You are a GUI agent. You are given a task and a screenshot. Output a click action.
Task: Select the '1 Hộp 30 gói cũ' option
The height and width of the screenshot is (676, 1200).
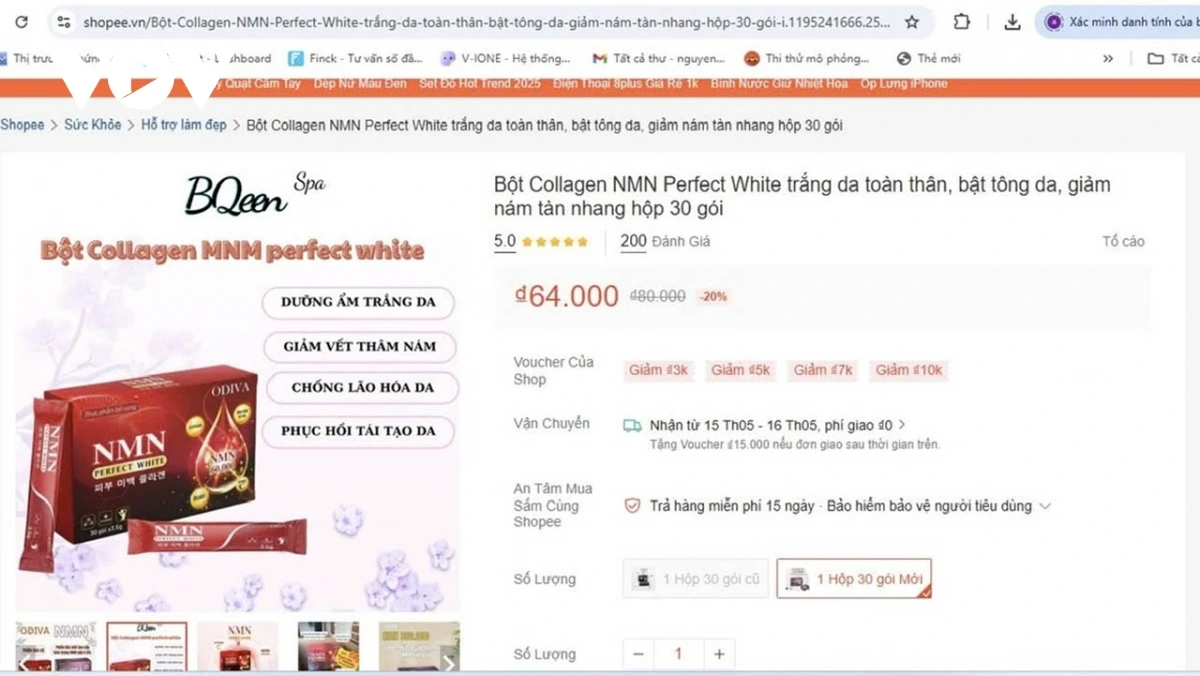pyautogui.click(x=696, y=579)
